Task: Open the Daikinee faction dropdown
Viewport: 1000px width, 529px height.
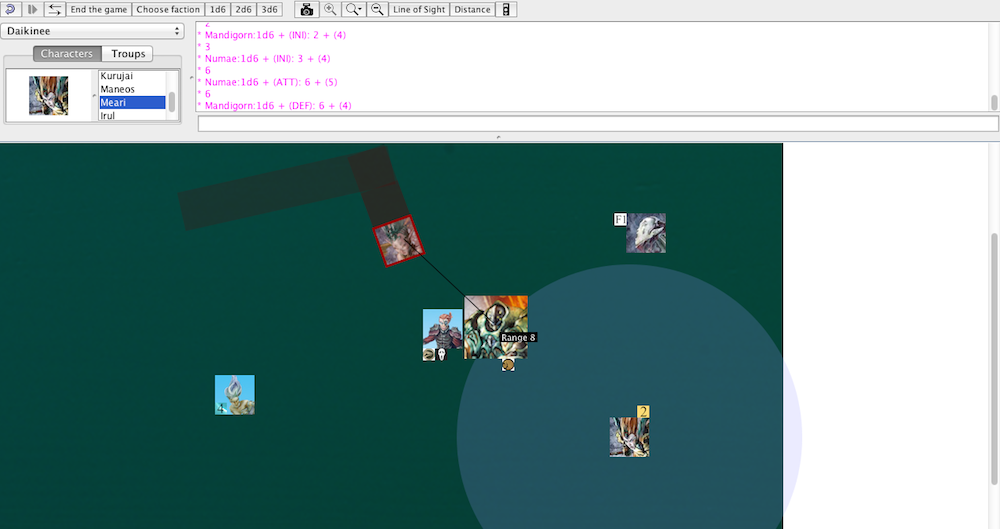Action: 93,31
